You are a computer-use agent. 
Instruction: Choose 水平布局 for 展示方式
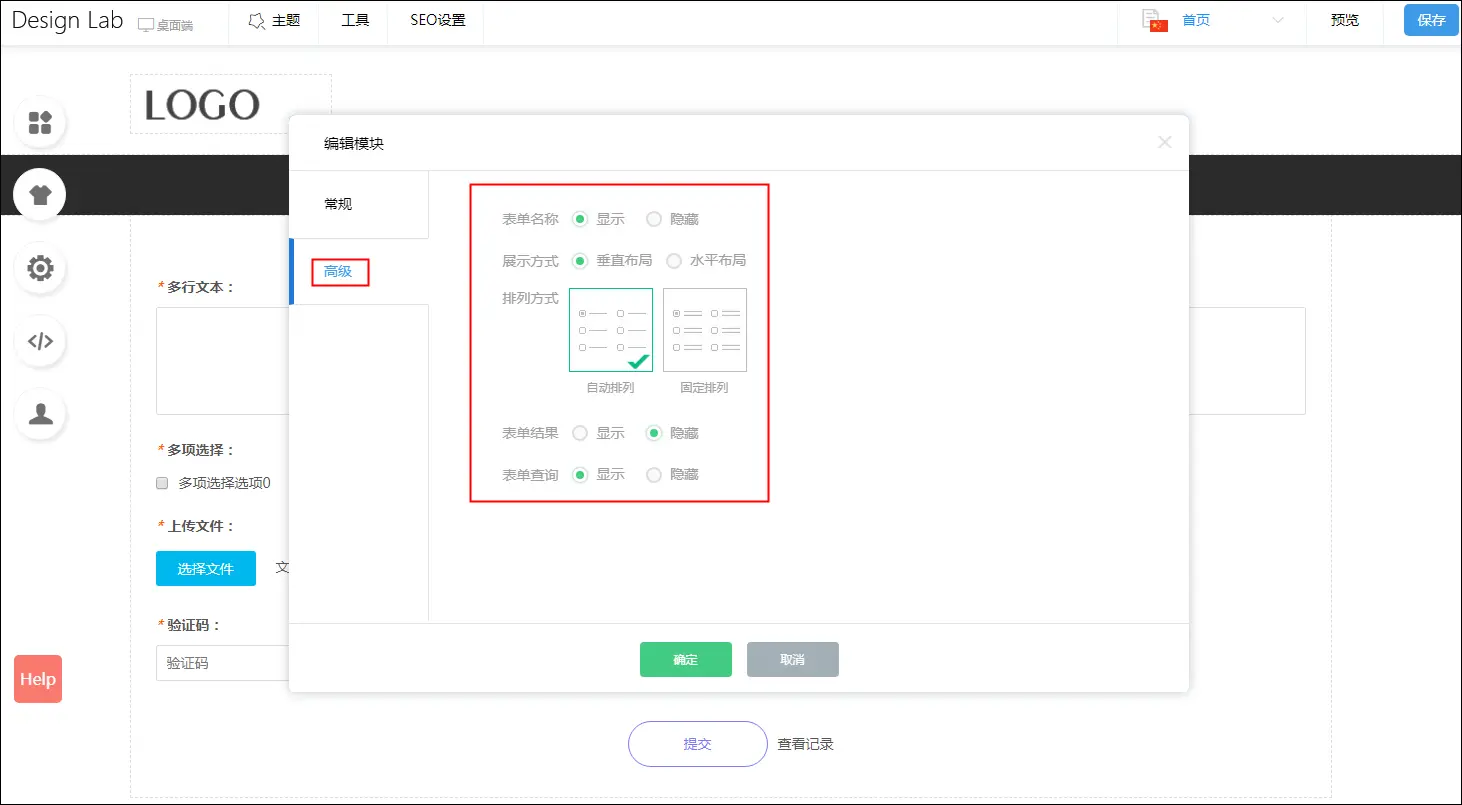tap(674, 261)
